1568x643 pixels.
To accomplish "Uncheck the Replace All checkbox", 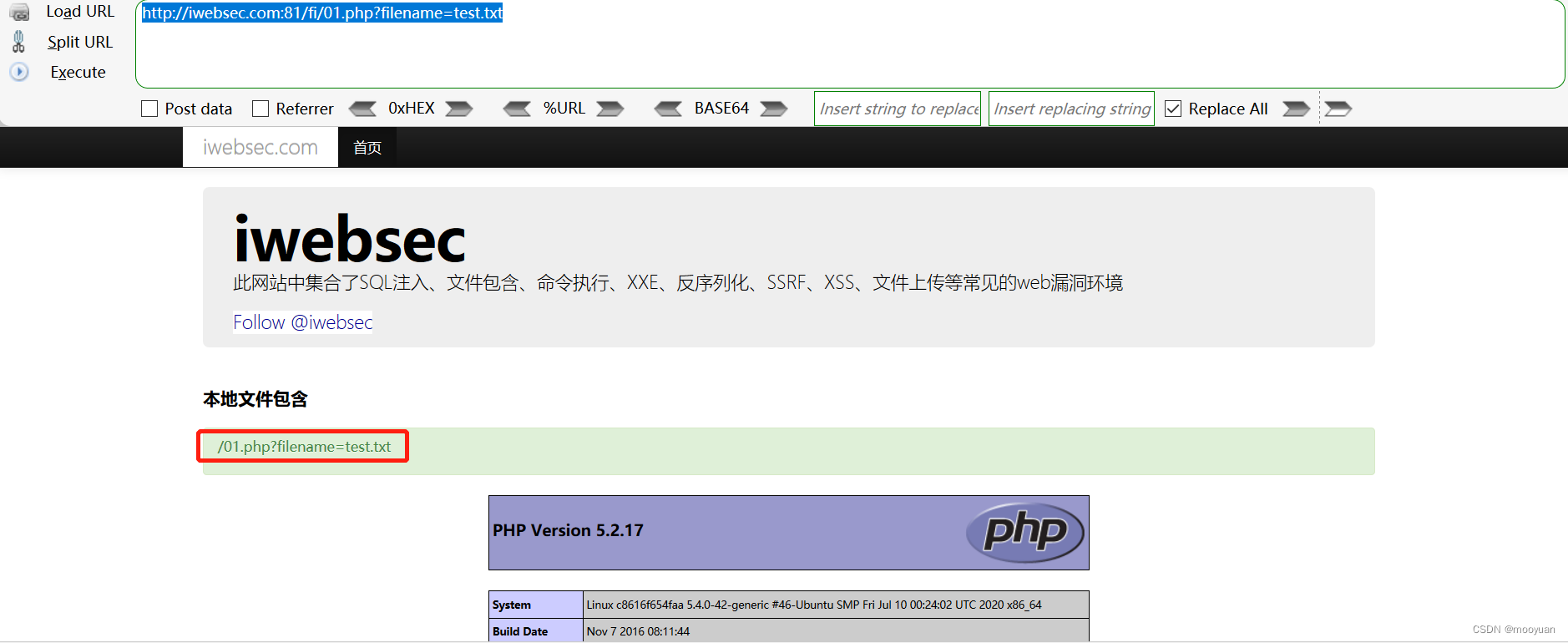I will 1173,109.
